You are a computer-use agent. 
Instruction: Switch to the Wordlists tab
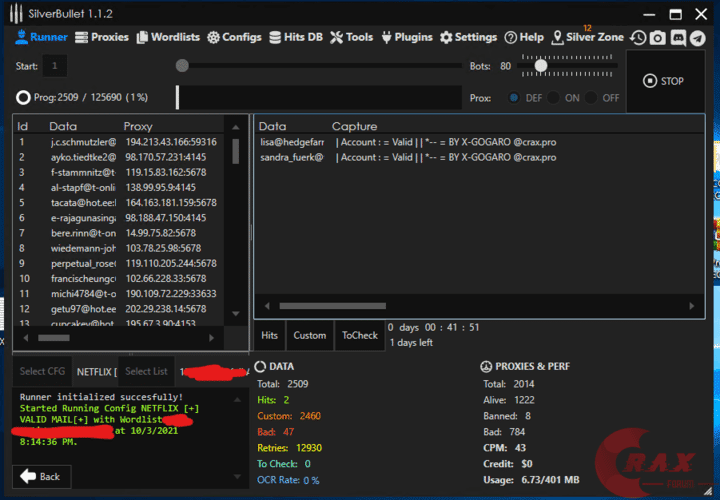(168, 37)
